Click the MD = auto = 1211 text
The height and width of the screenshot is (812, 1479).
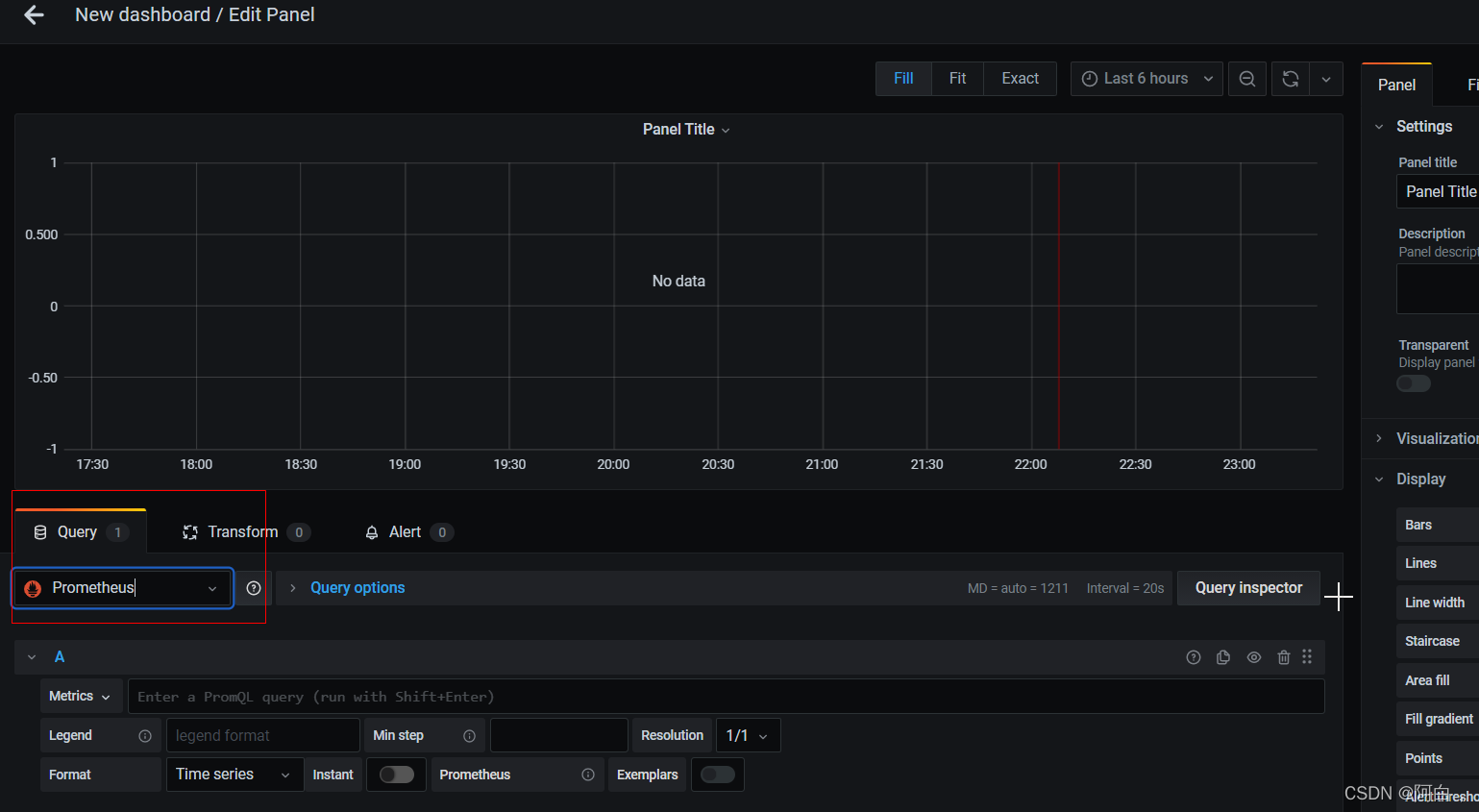coord(1018,588)
